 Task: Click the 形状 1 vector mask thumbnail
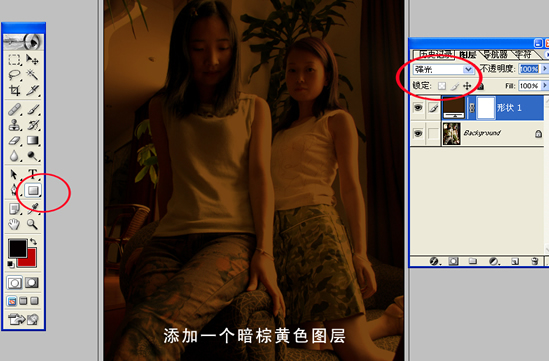pos(486,108)
